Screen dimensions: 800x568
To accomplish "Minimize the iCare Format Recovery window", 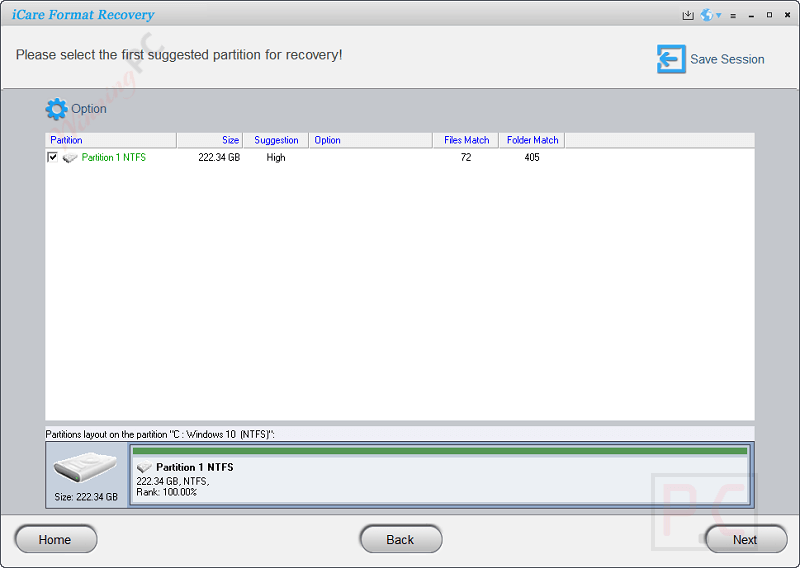I will [x=751, y=16].
